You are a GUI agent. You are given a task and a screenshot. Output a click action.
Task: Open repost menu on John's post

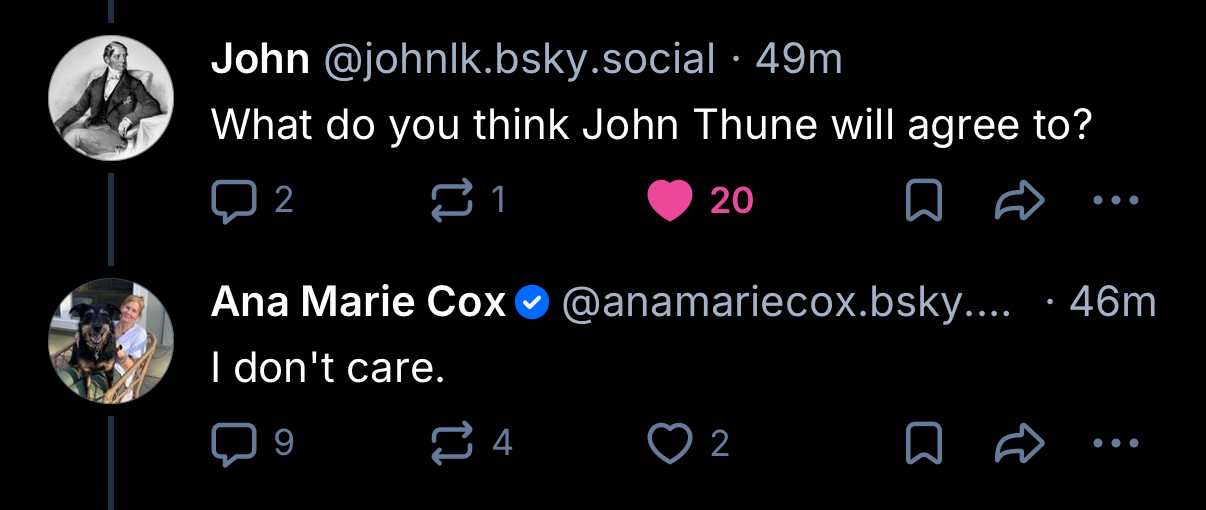click(451, 201)
